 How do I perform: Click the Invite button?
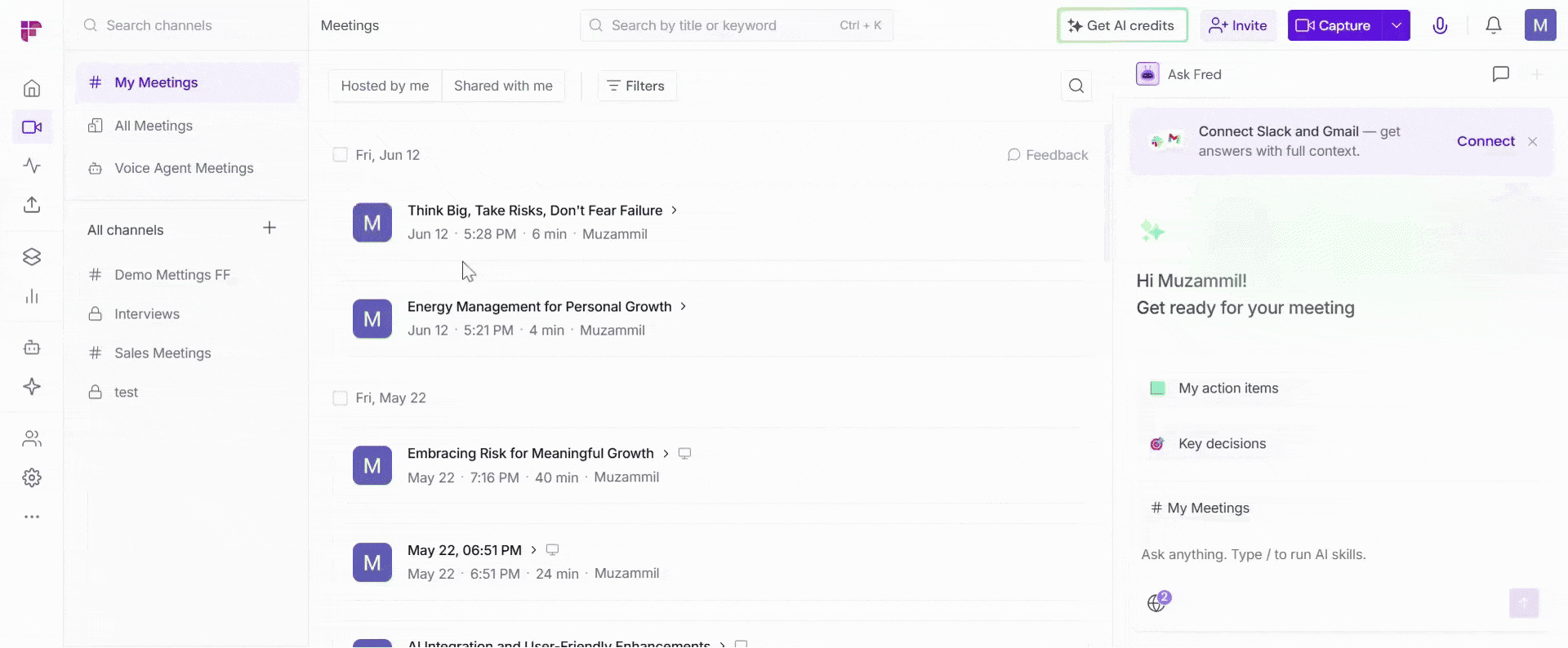pos(1238,25)
